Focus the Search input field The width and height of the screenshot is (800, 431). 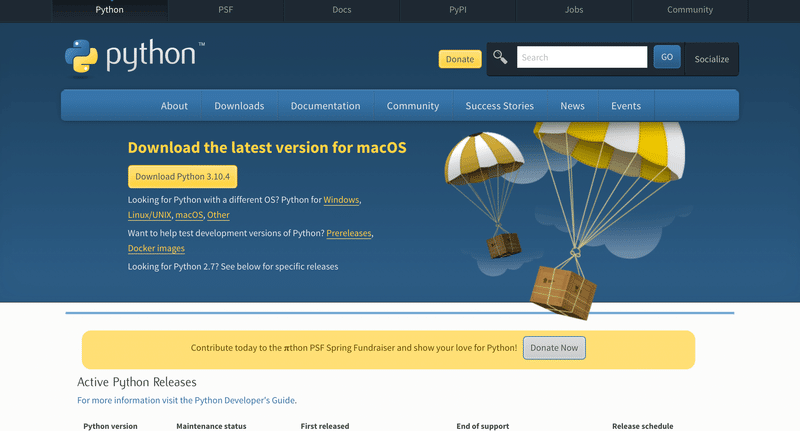[x=582, y=57]
